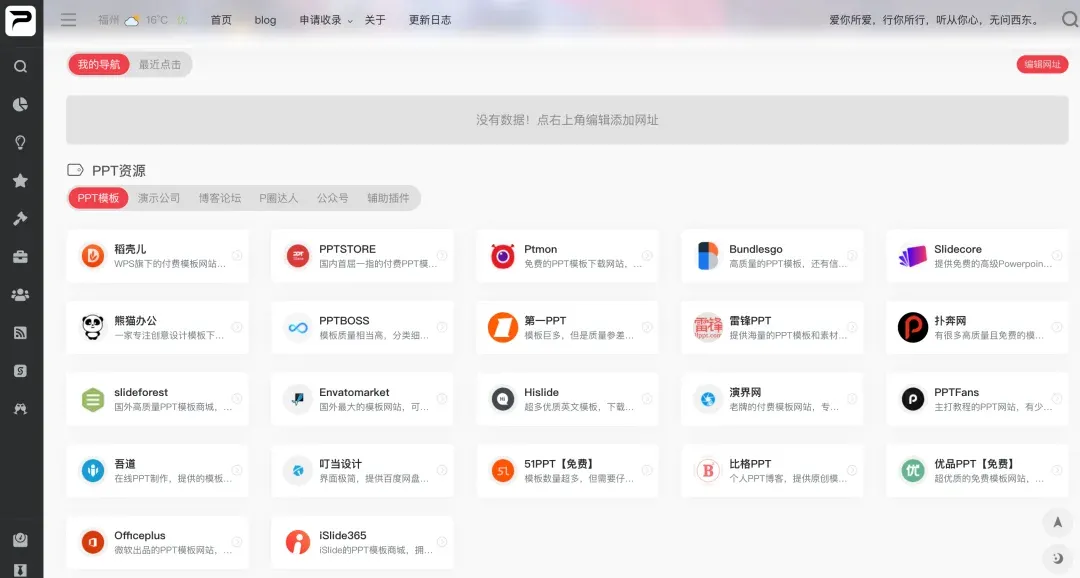Switch to the 辅助插件 category tab
Viewport: 1080px width, 578px height.
[388, 198]
